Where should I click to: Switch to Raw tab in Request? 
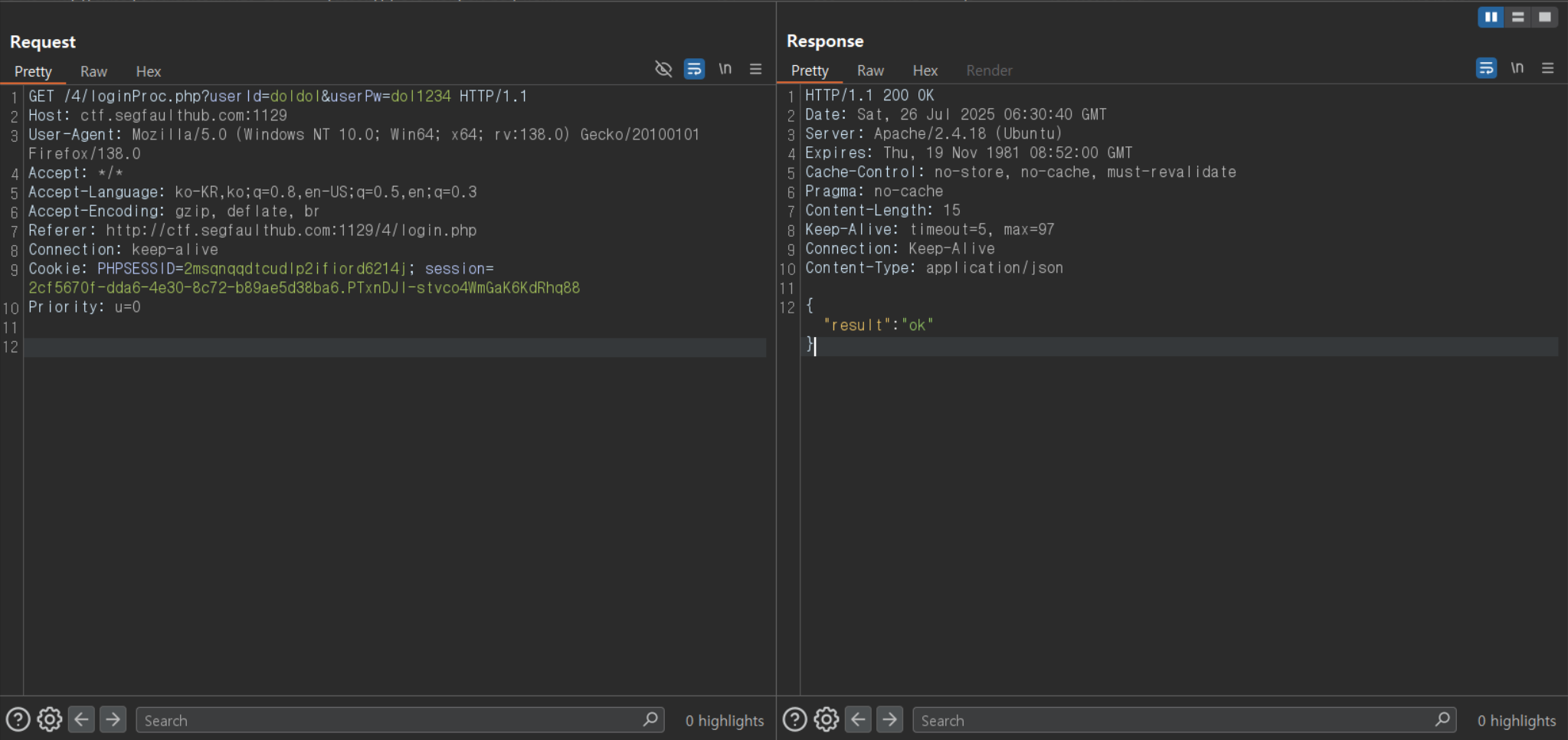93,71
